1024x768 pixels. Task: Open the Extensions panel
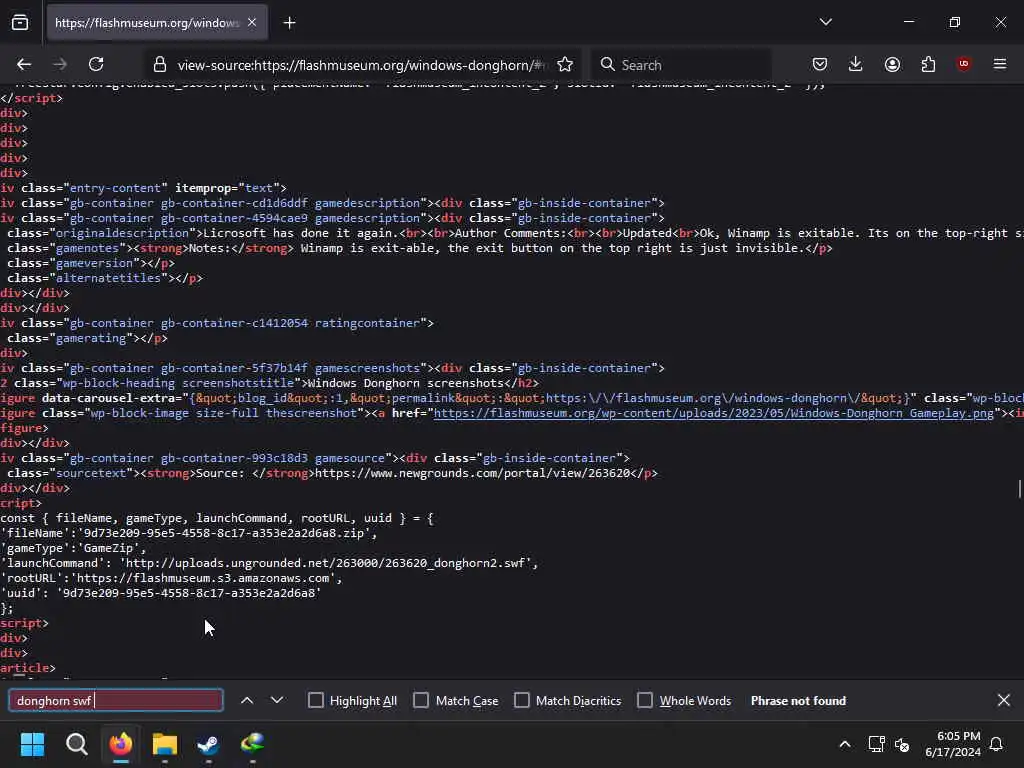pos(928,64)
